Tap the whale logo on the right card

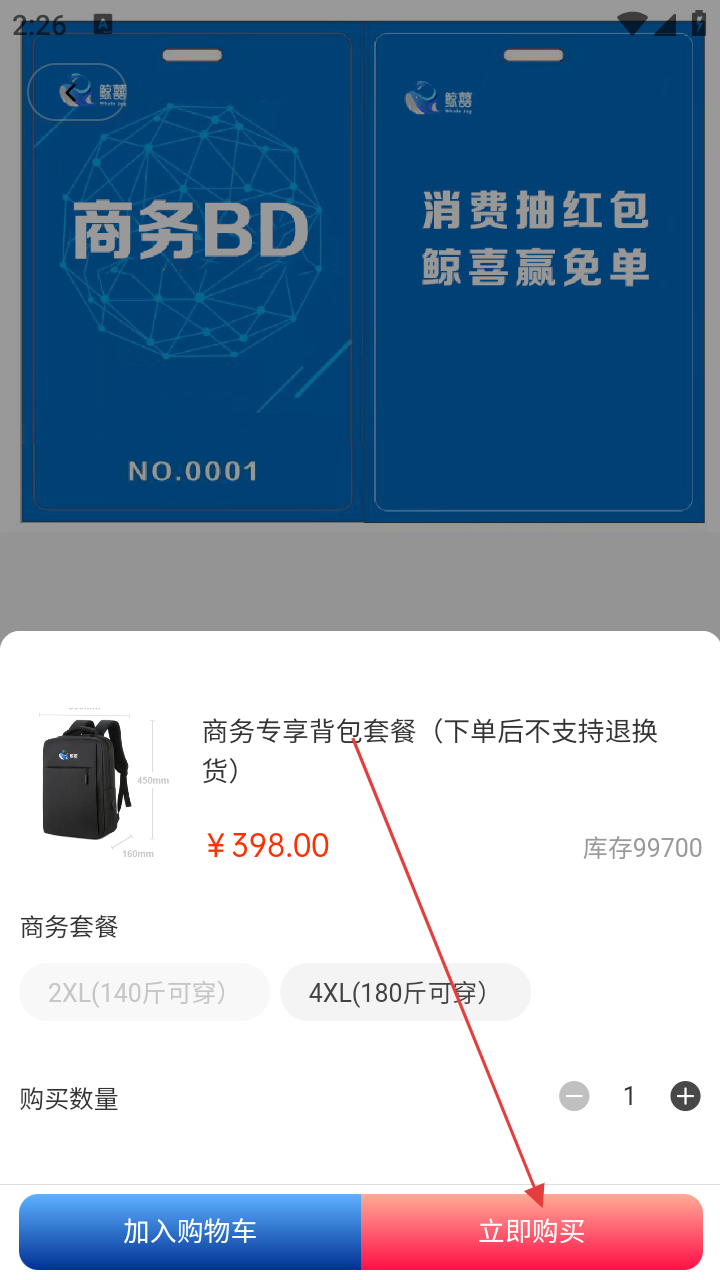click(439, 98)
